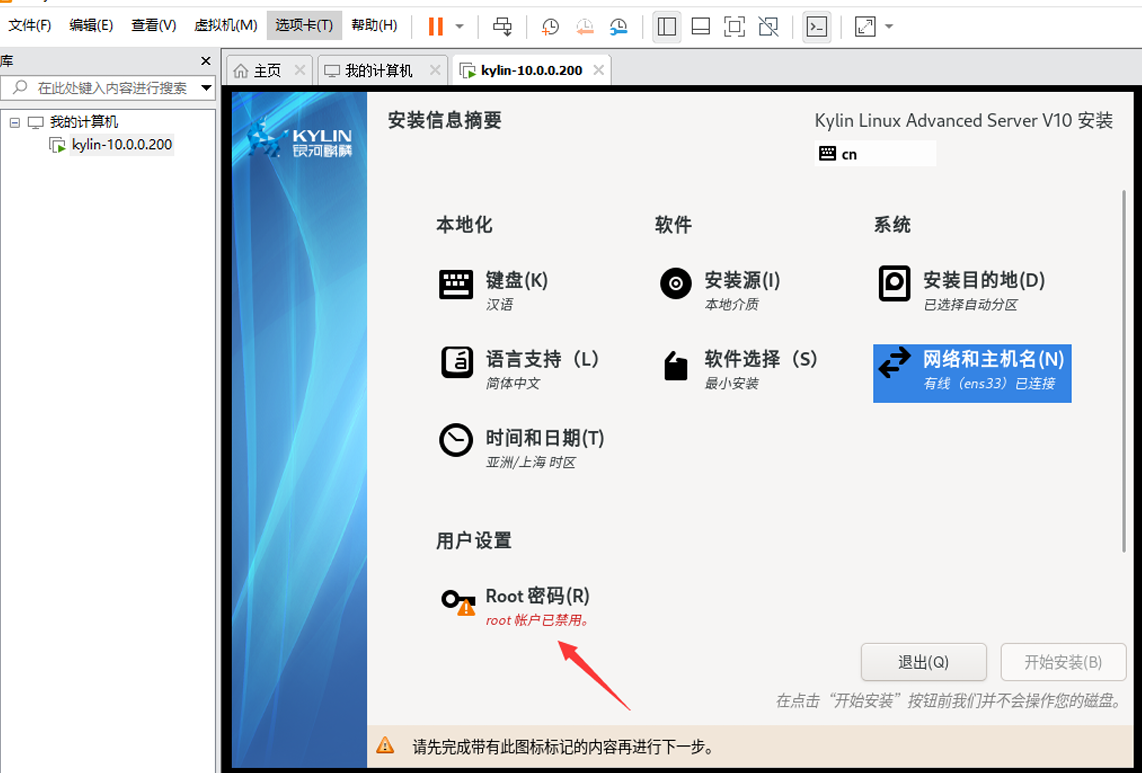Select 我的计算机 in the library tree

(x=84, y=122)
